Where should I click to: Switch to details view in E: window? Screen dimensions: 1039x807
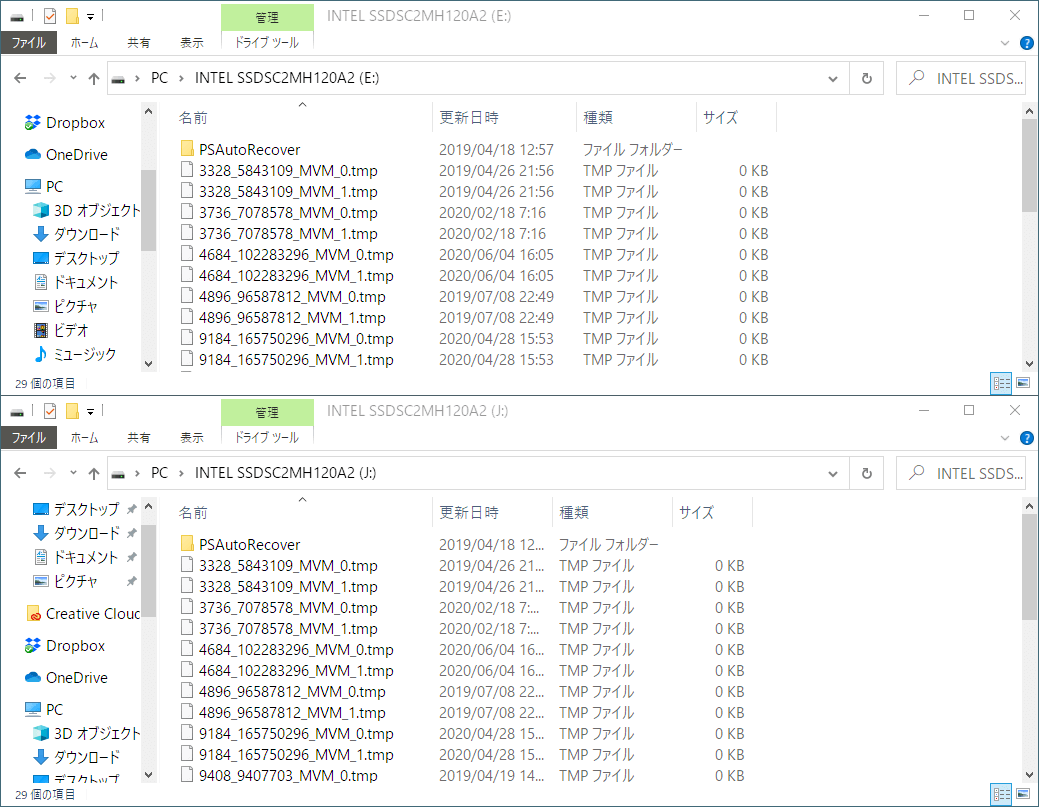[1001, 383]
